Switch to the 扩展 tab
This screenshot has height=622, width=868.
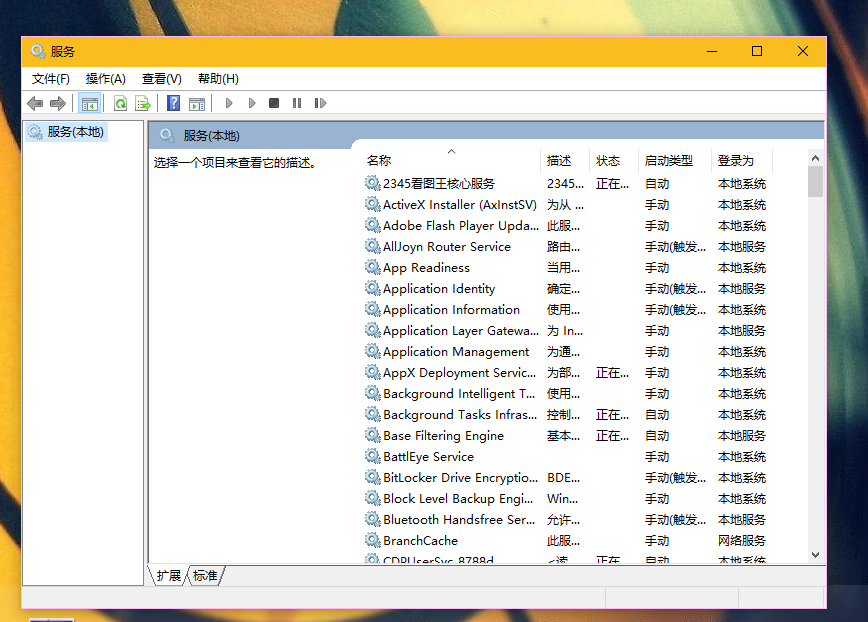(168, 576)
